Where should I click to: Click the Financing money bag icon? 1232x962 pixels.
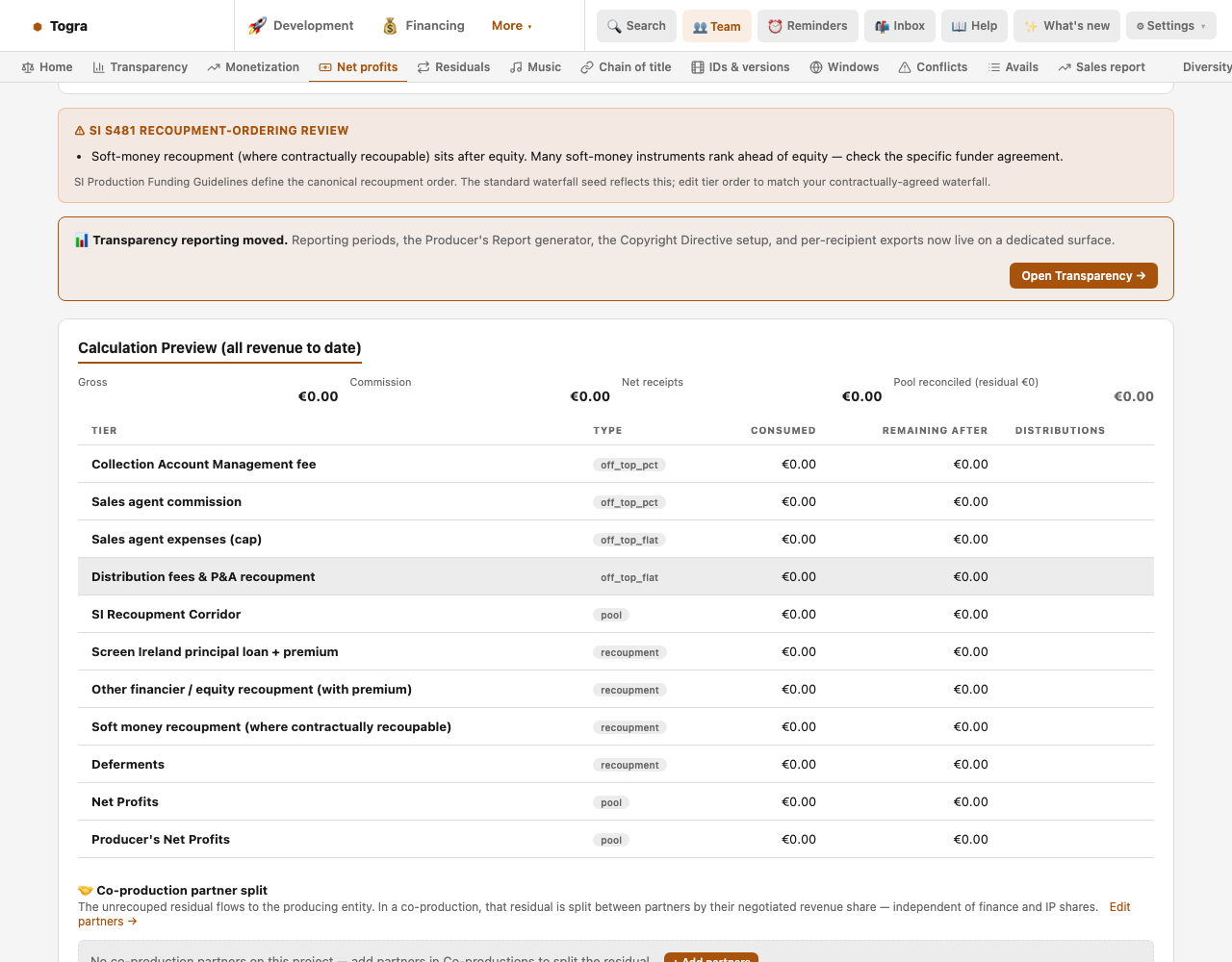390,26
